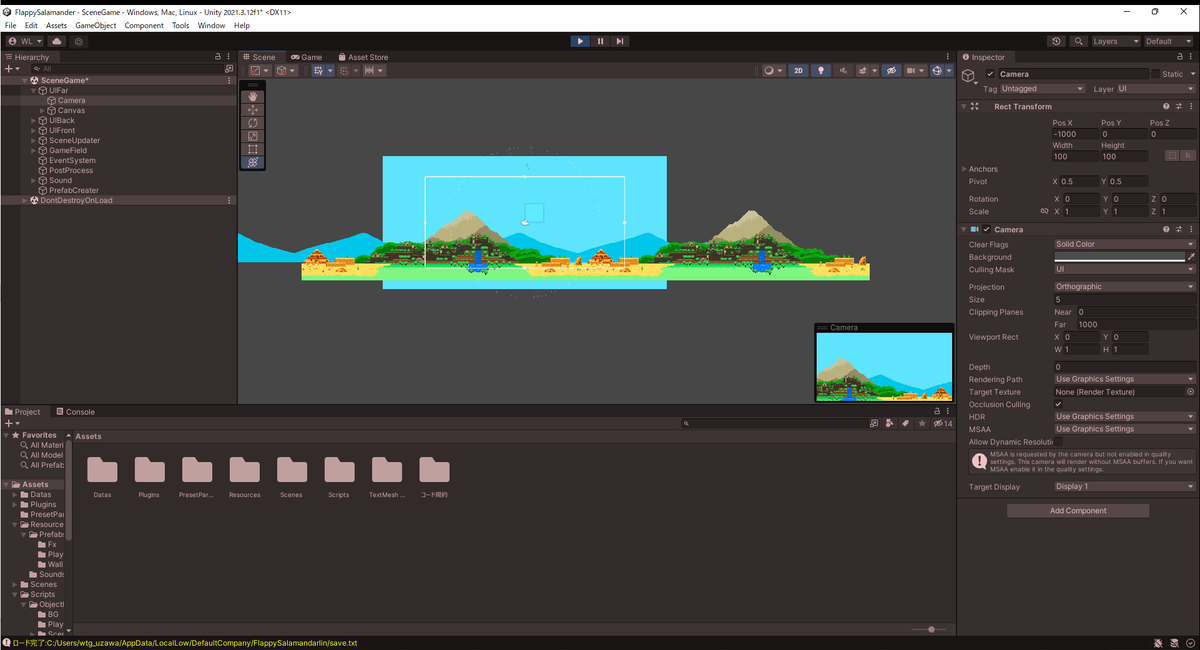Open Undo History clock icon
Screen dimensions: 1200x650
click(x=1057, y=41)
